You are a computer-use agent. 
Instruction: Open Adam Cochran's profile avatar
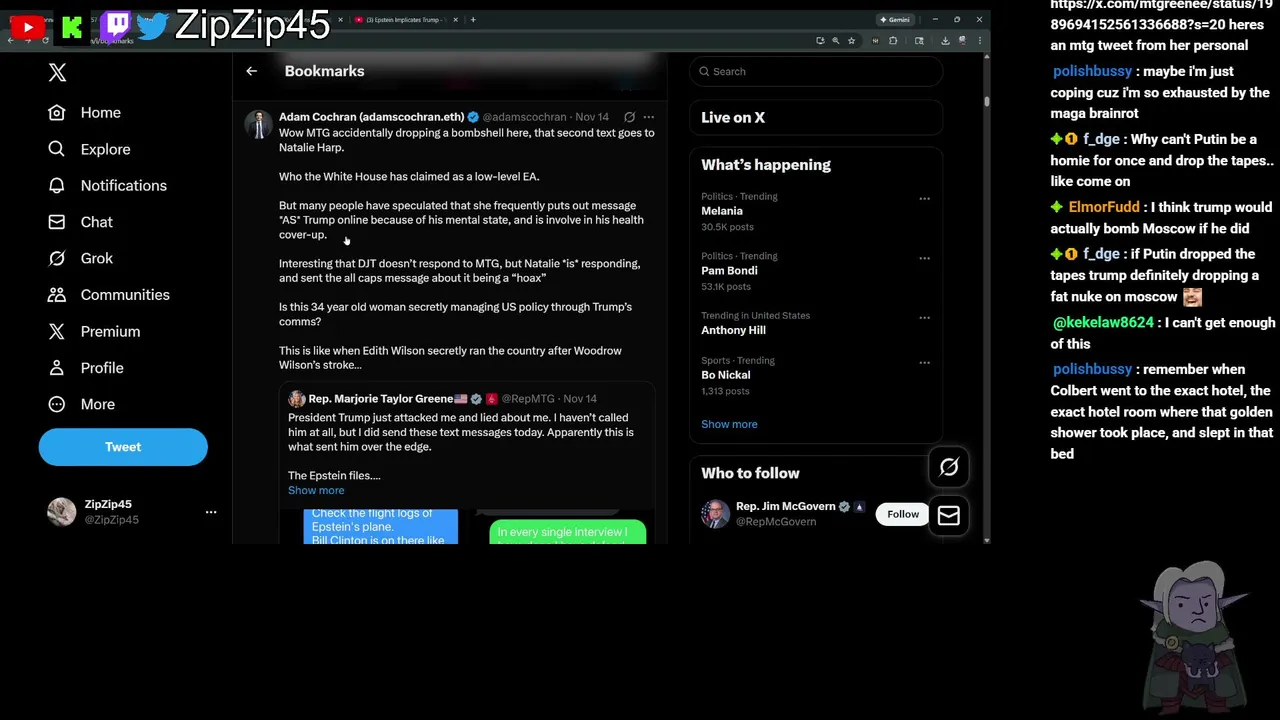pyautogui.click(x=259, y=124)
